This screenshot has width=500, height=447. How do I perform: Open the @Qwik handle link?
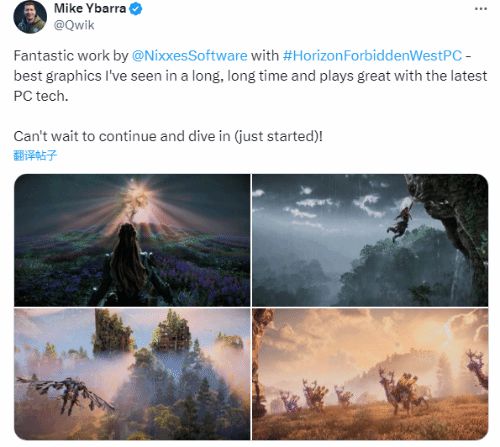(74, 25)
